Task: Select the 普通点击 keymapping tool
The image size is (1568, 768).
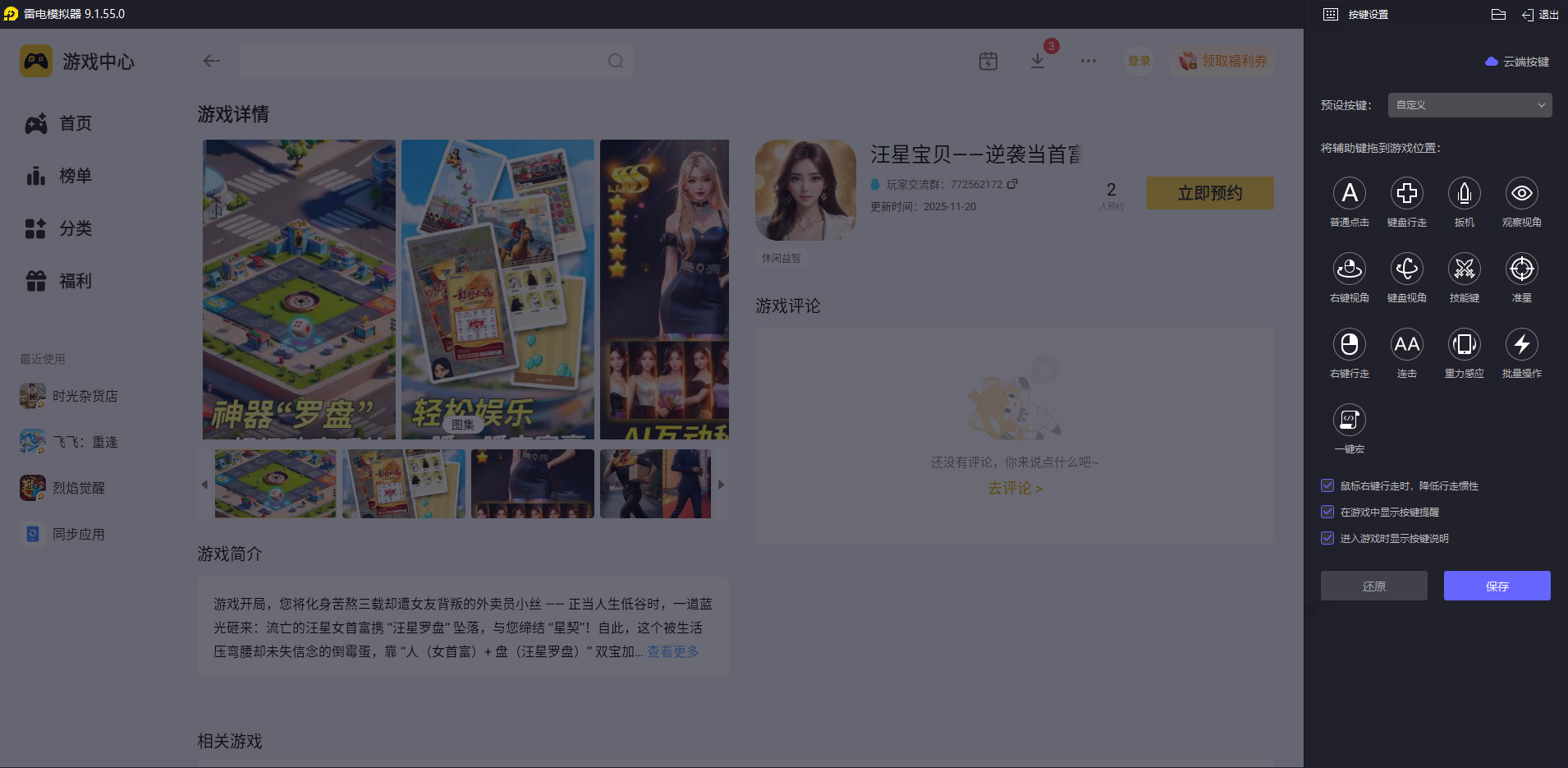Action: pos(1350,194)
